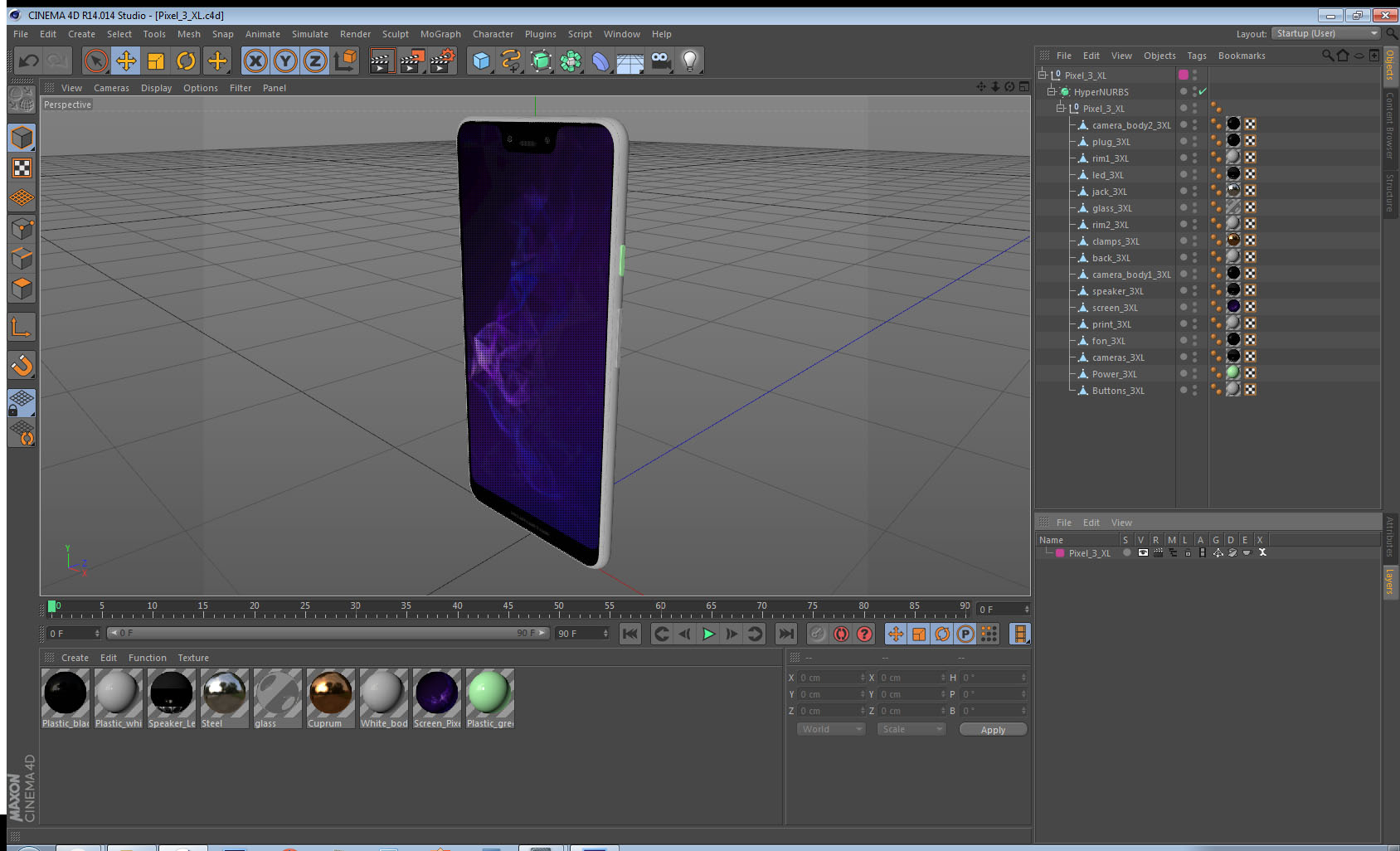Toggle Z axis lock icon
The height and width of the screenshot is (851, 1400).
(315, 61)
